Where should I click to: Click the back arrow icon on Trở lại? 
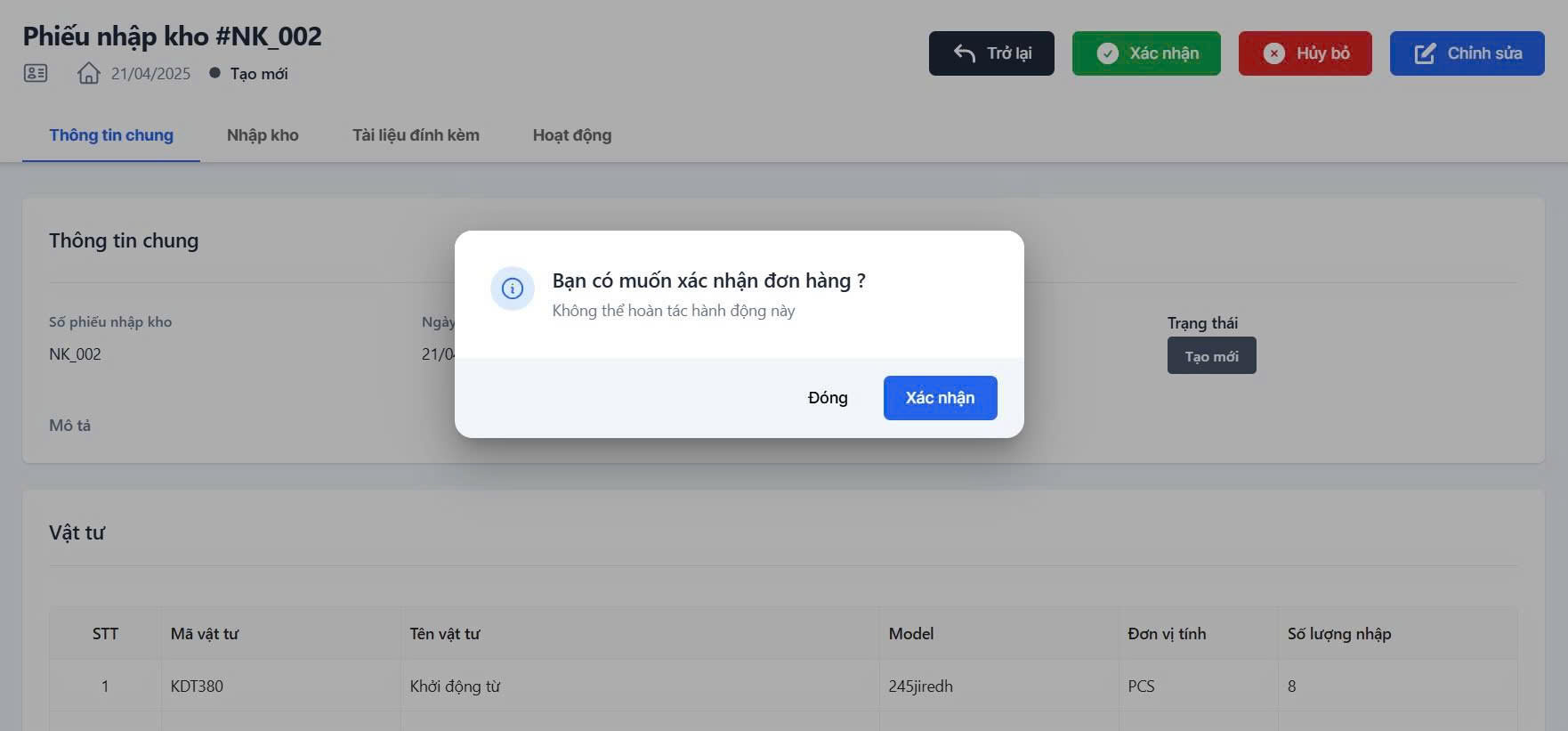point(965,53)
